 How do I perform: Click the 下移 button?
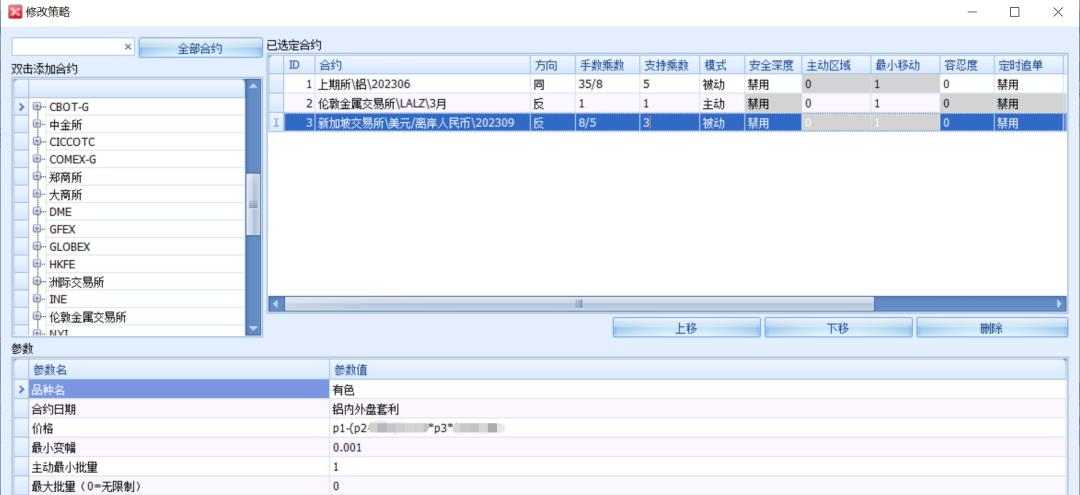(x=838, y=328)
